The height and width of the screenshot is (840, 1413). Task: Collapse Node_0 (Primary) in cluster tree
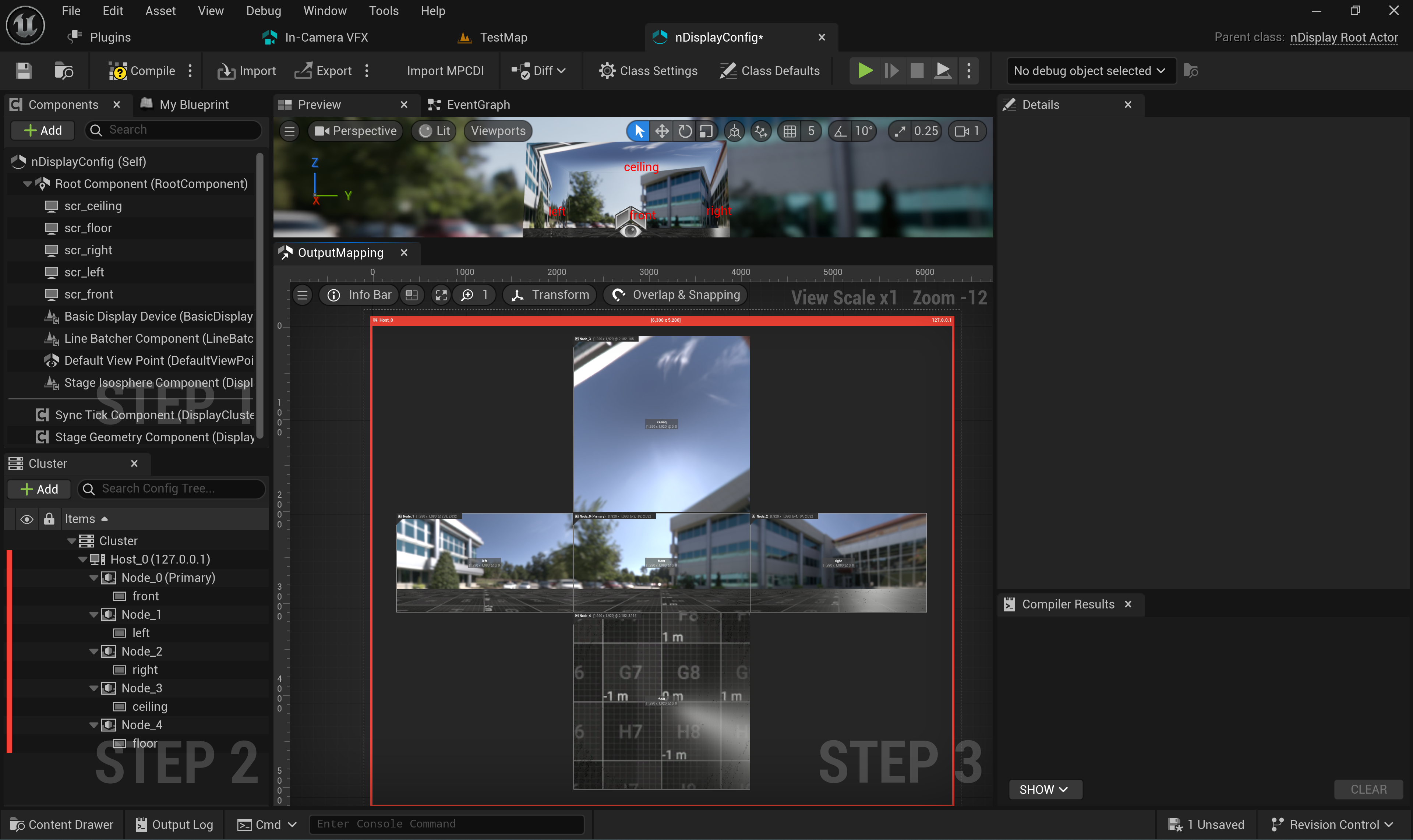pos(94,578)
